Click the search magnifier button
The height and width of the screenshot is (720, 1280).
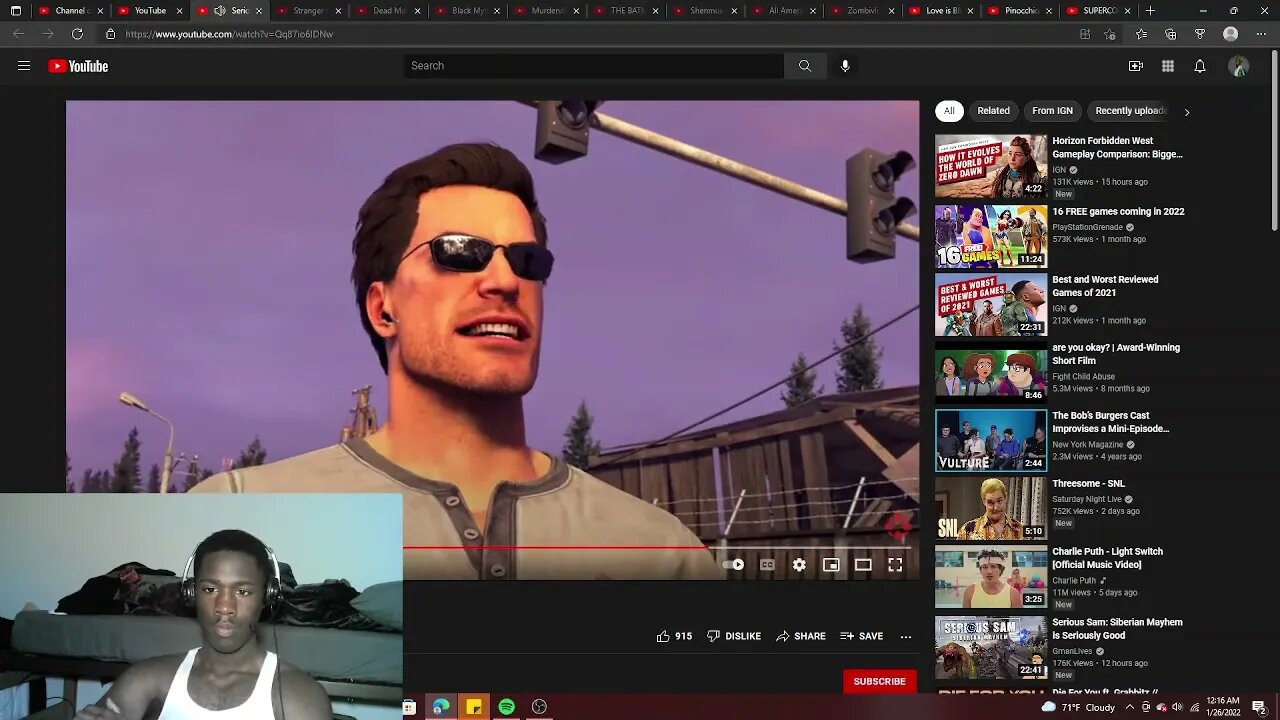[805, 66]
